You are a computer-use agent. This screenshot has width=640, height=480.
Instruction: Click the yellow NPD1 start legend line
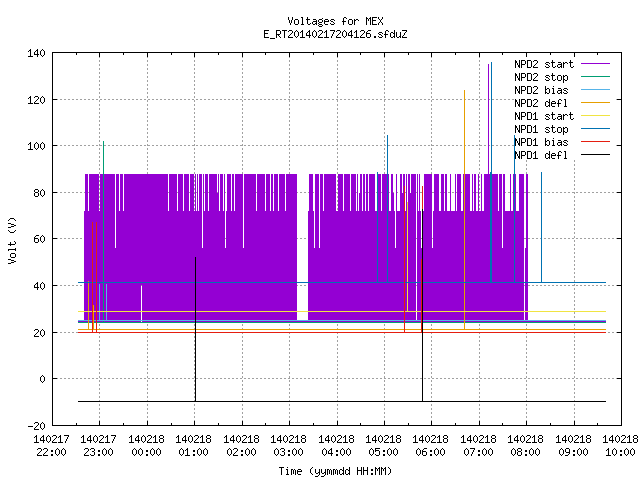pyautogui.click(x=595, y=116)
